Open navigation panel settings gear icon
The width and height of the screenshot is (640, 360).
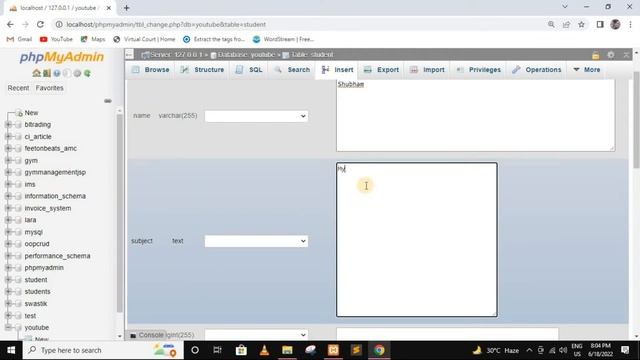pos(77,73)
